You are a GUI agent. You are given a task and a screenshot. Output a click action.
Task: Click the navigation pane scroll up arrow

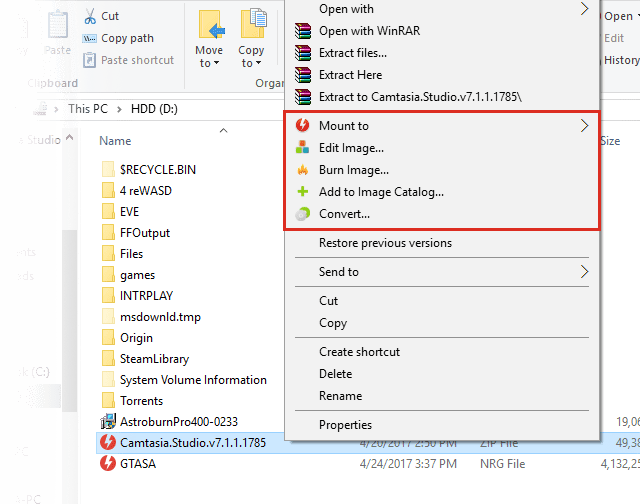click(70, 138)
